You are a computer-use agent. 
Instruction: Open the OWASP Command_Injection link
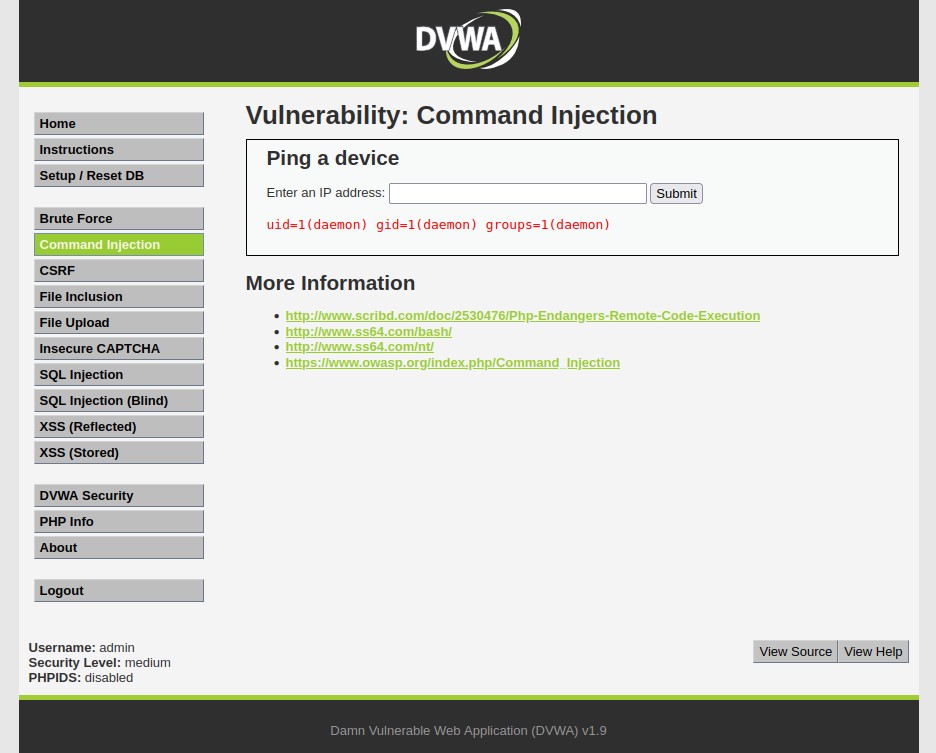coord(452,362)
